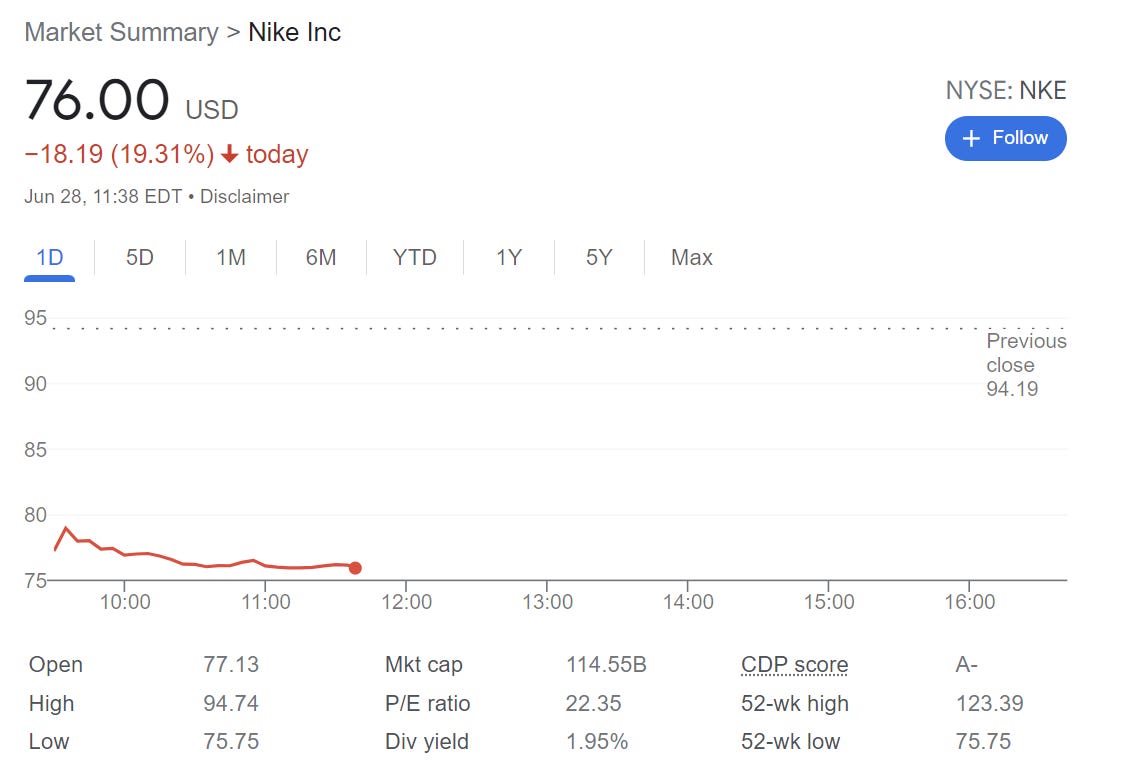Open the Disclaimer link
The image size is (1126, 779).
coord(244,197)
